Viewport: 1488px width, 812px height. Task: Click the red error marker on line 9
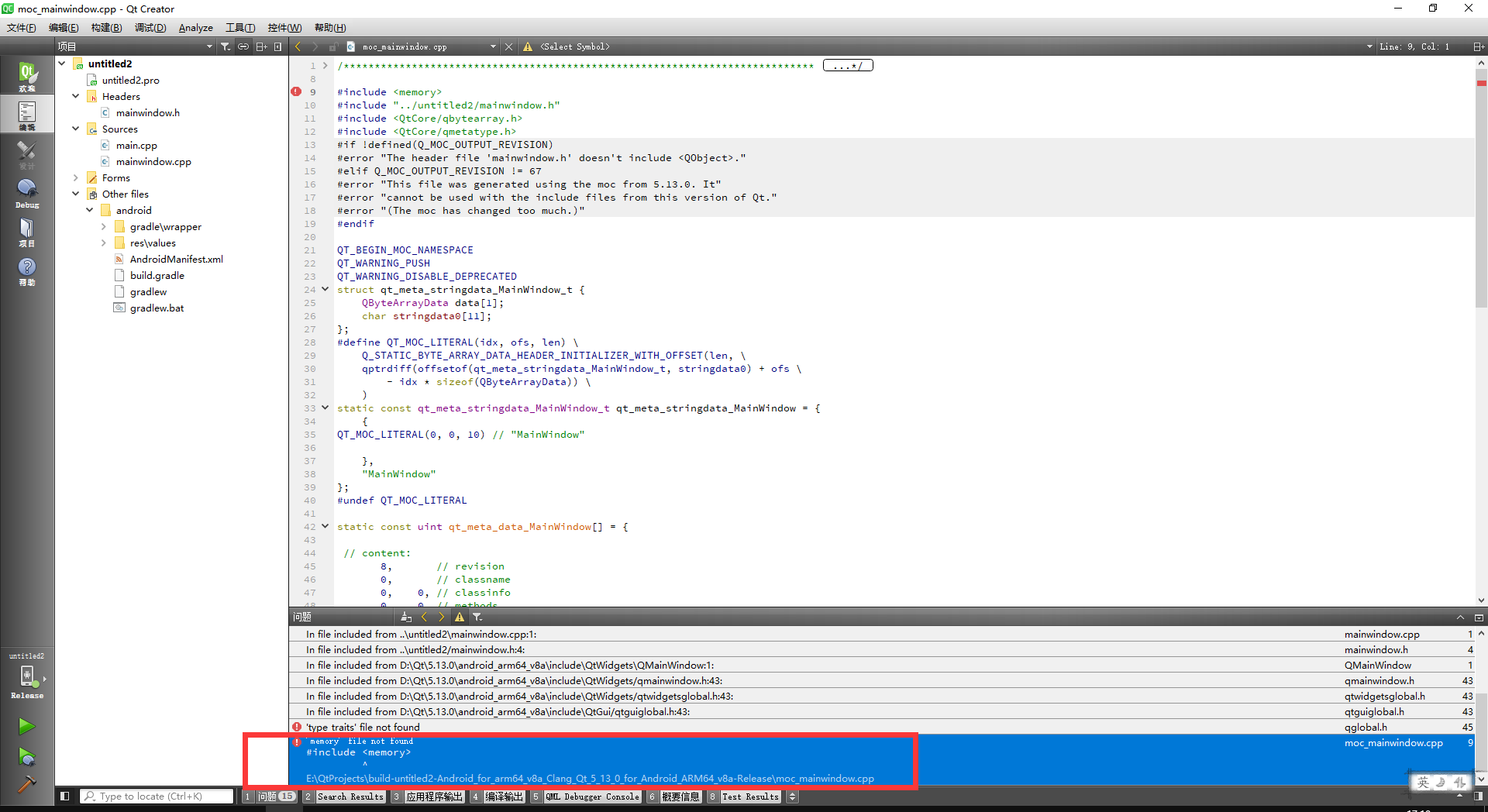click(x=296, y=91)
